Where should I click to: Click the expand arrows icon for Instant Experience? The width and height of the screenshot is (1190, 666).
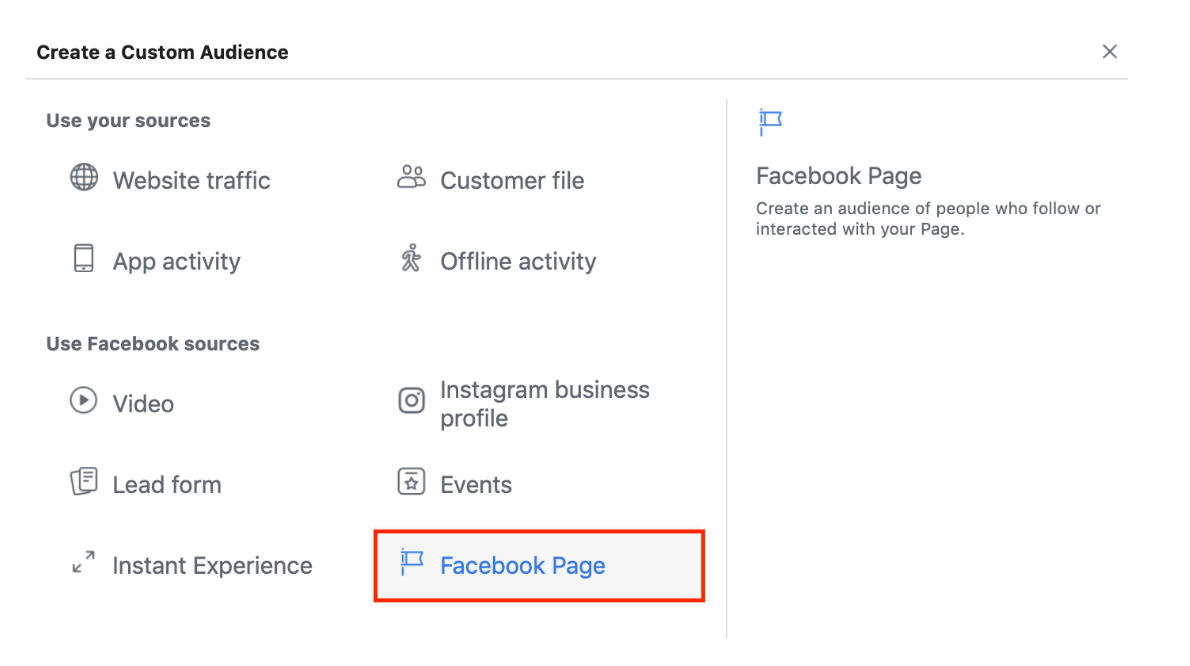(x=84, y=563)
